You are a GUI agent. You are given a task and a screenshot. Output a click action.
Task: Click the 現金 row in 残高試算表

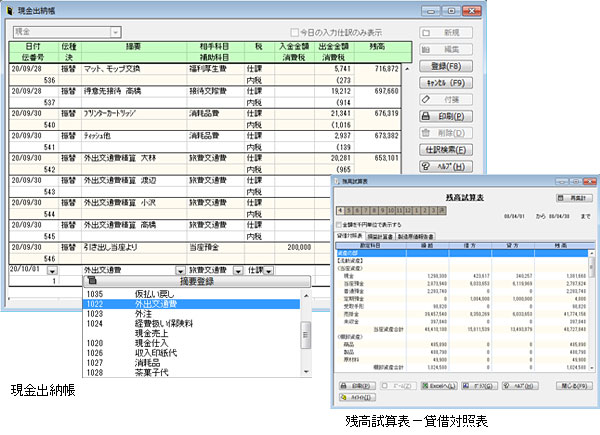coord(463,276)
